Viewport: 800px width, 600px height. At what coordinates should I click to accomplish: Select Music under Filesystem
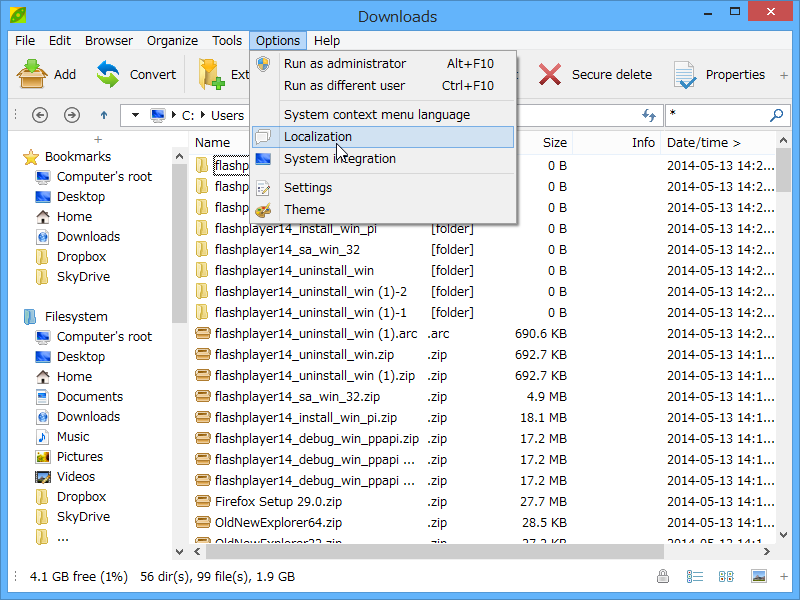coord(62,436)
